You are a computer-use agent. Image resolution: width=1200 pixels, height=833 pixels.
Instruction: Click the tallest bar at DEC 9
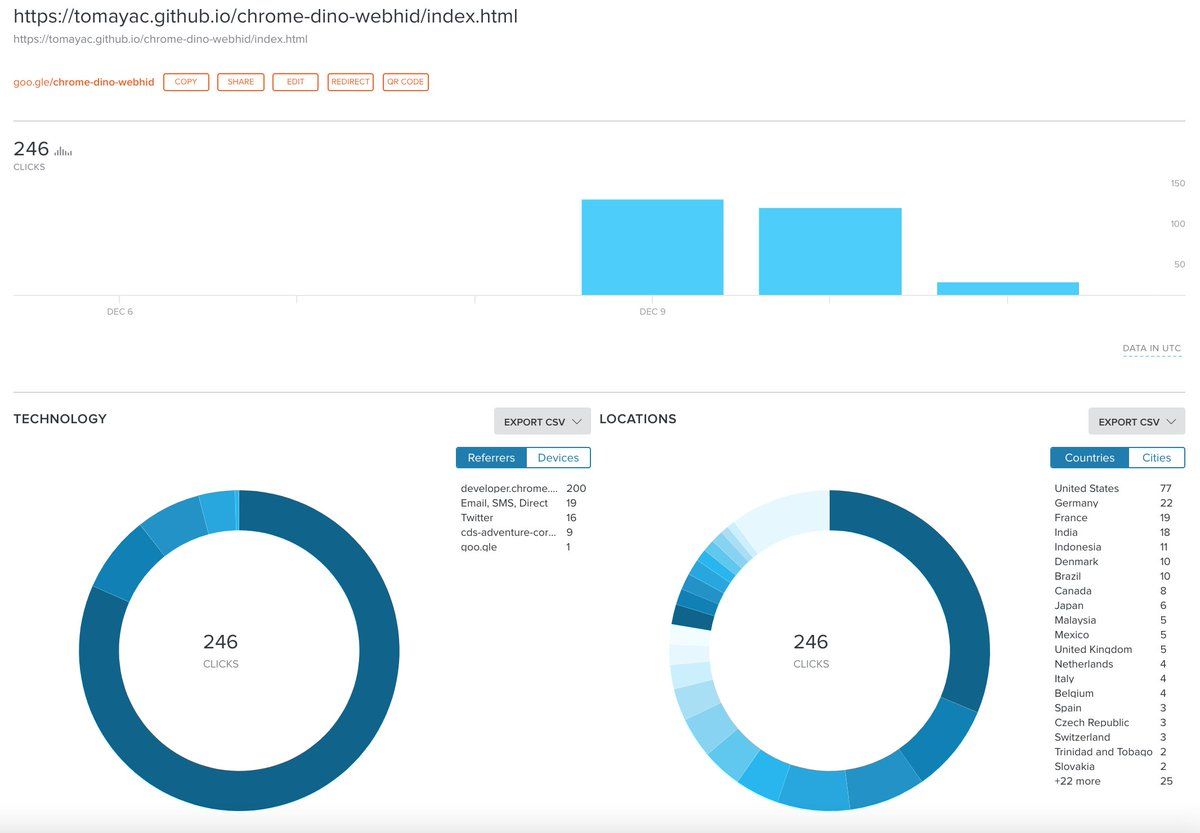[x=652, y=247]
